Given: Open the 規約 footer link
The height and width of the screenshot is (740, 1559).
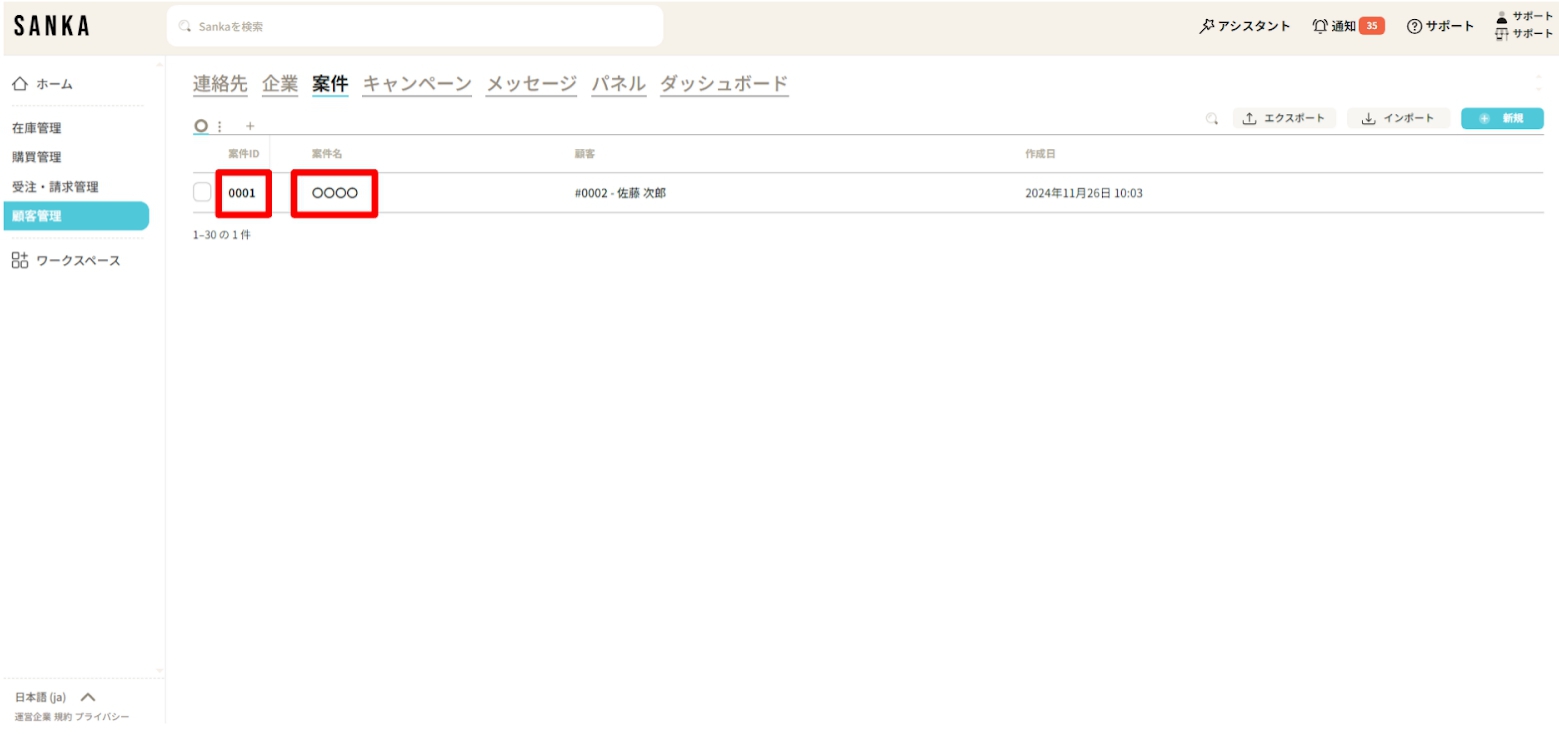Looking at the screenshot, I should (x=62, y=718).
